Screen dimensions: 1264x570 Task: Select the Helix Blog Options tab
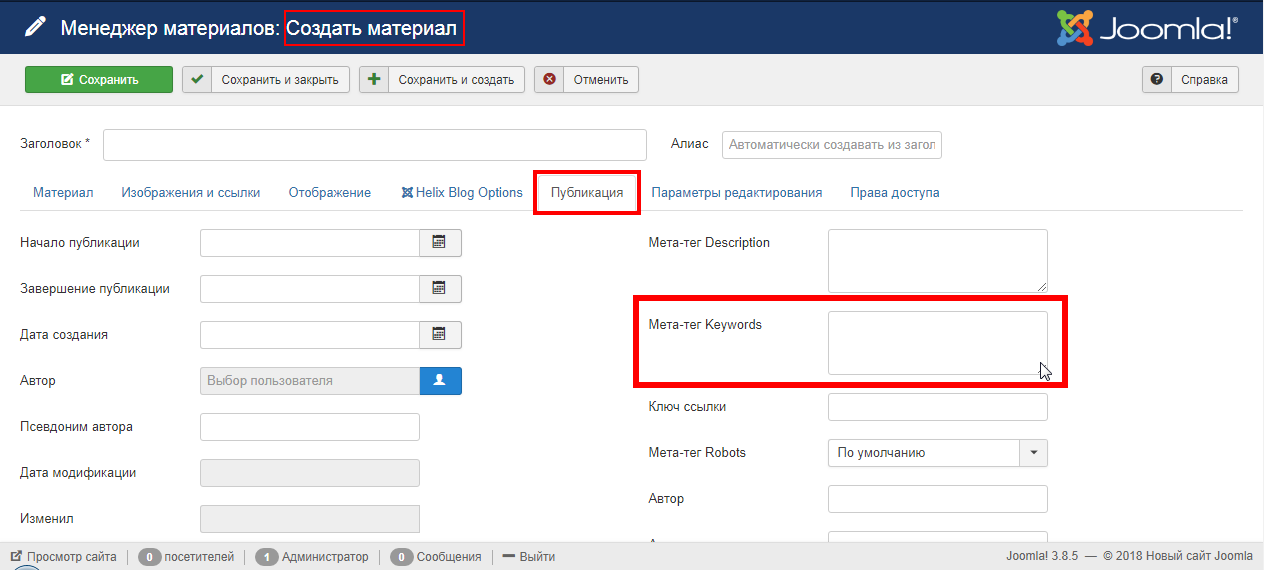[462, 193]
